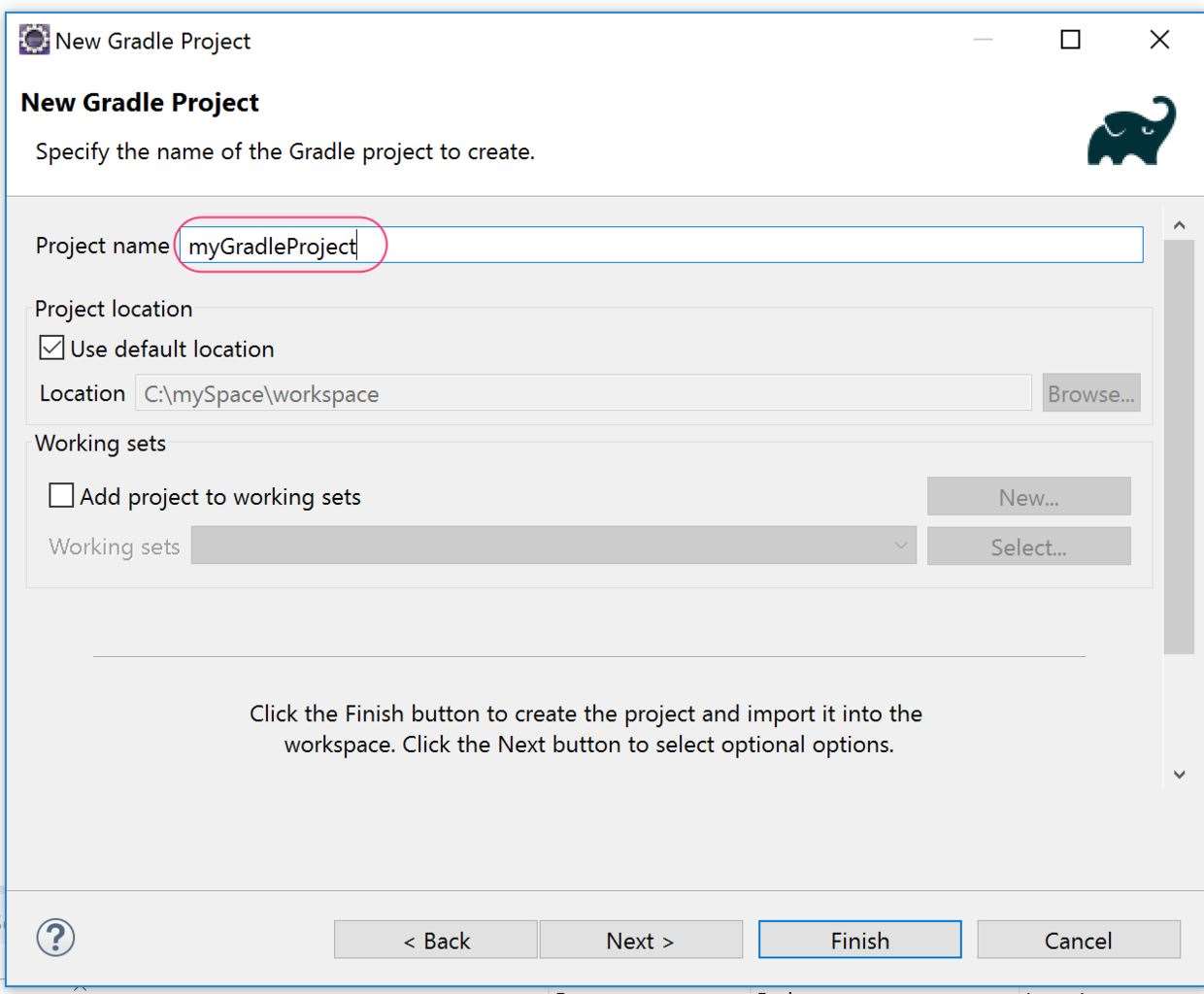Go to the Next wizard page
This screenshot has height=994, width=1204.
(640, 940)
